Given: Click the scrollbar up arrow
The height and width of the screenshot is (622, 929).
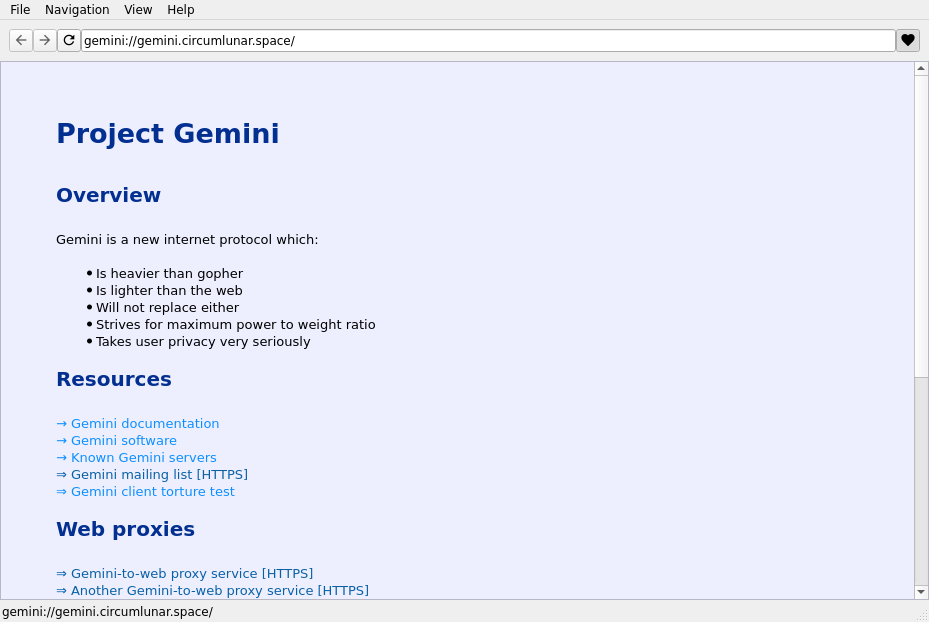Looking at the screenshot, I should pyautogui.click(x=921, y=69).
